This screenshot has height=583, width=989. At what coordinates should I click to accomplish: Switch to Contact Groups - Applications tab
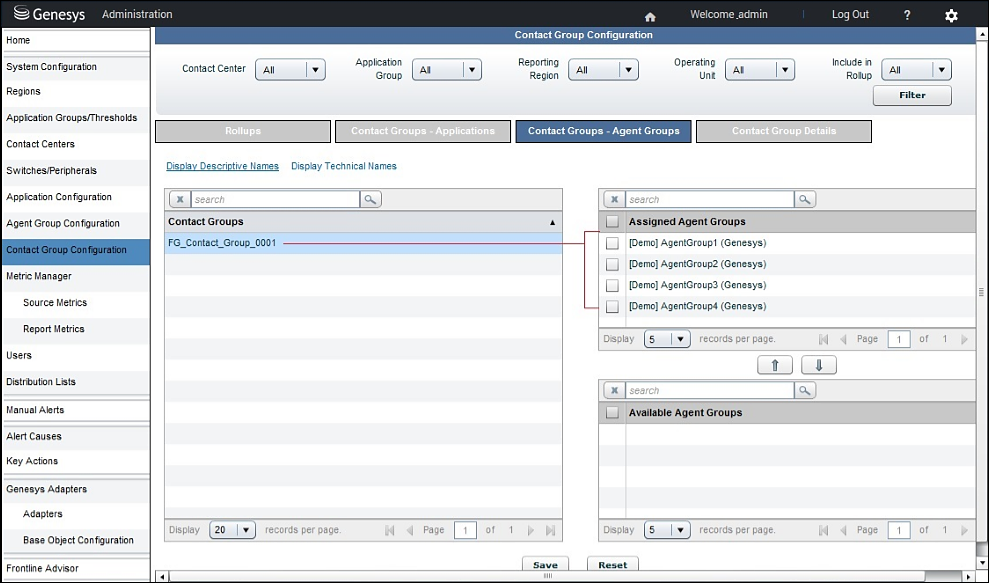pyautogui.click(x=423, y=131)
